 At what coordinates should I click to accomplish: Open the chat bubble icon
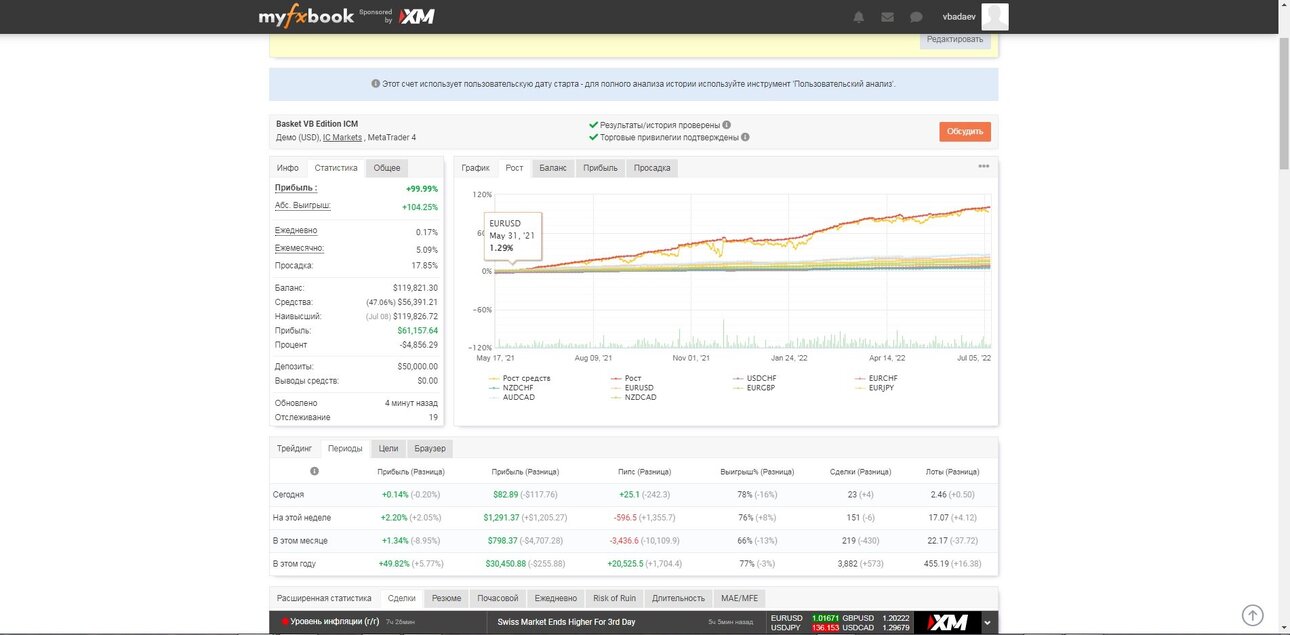[x=916, y=17]
